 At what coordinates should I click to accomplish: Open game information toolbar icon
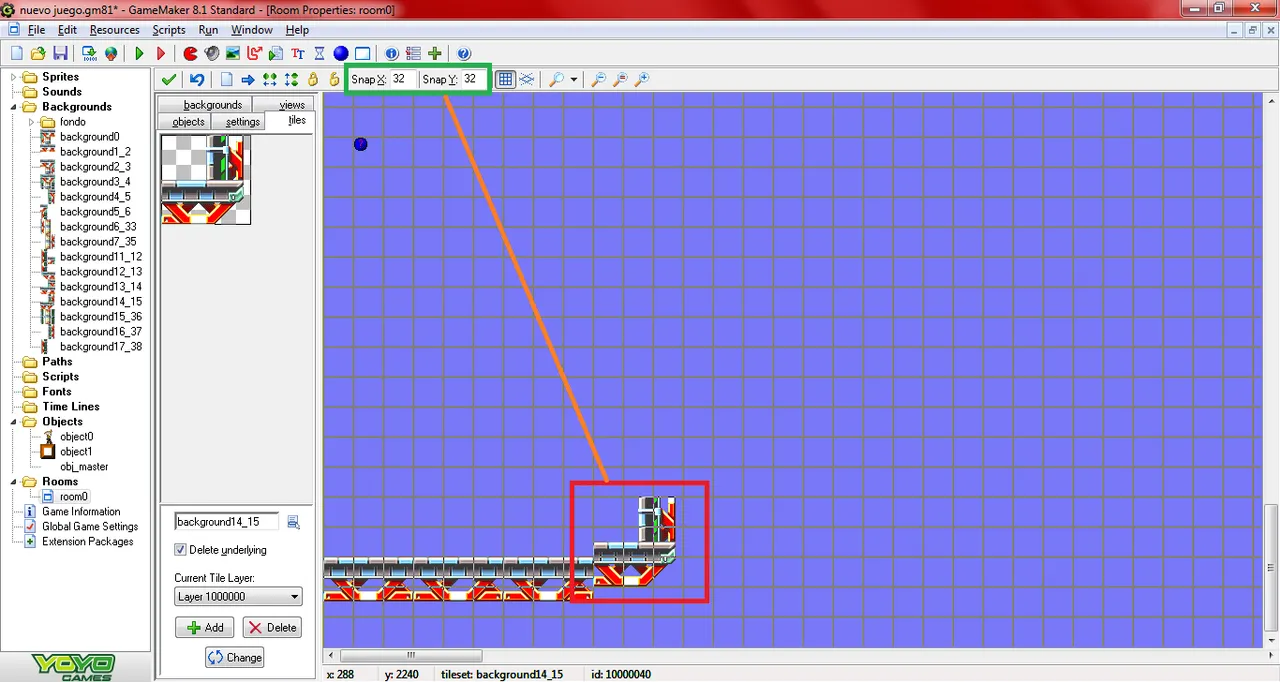(391, 53)
